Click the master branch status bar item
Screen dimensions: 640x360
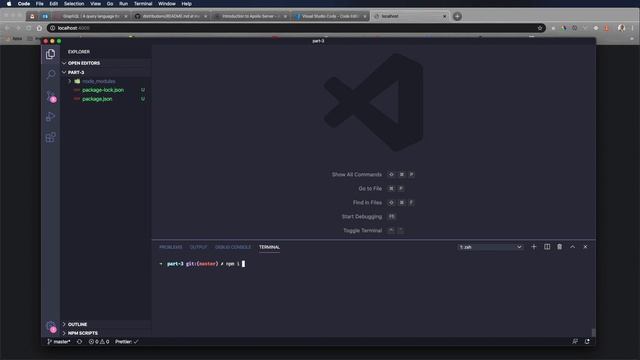point(59,342)
